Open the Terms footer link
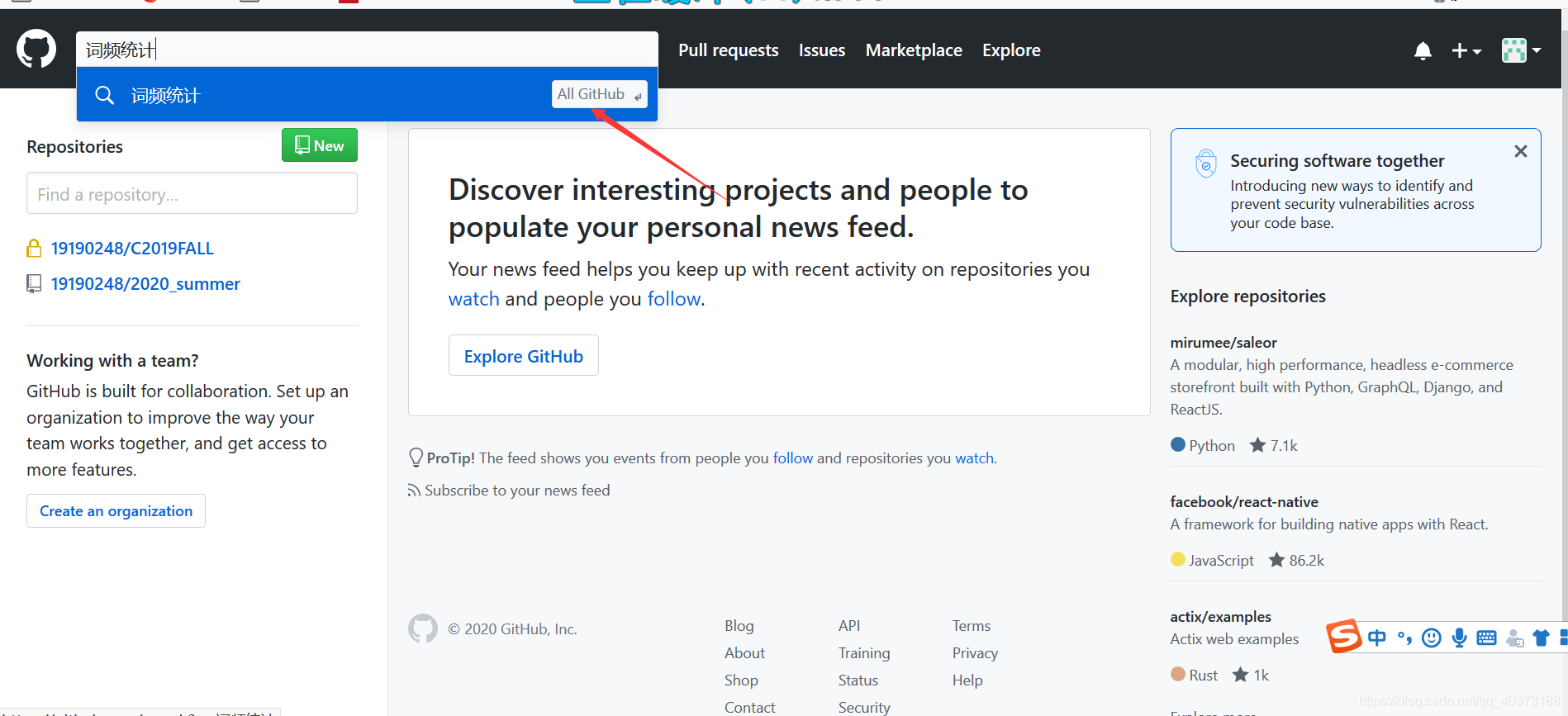 [972, 626]
